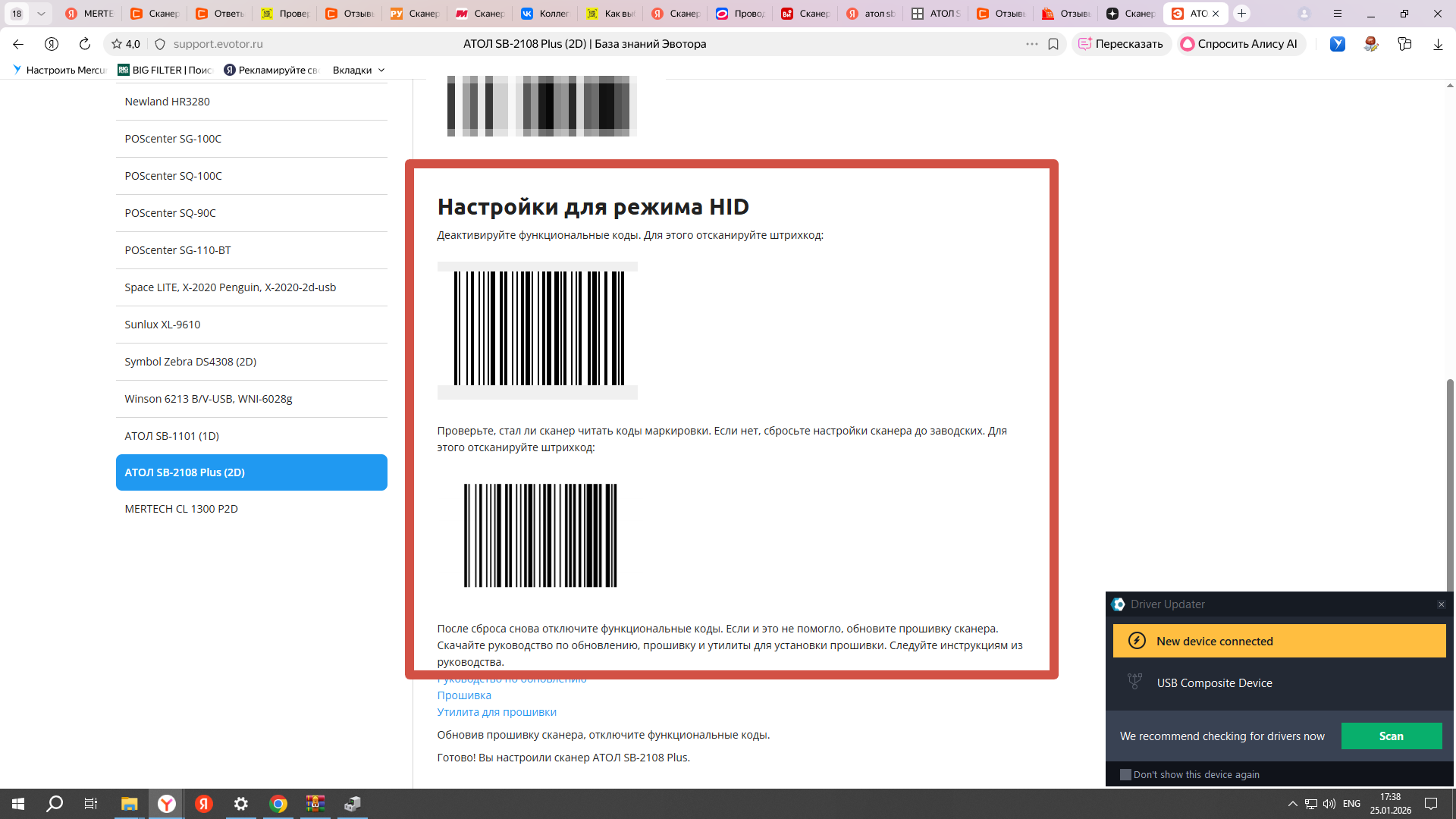Open Symbol Zebra DS4308 (2D) sidebar item
Viewport: 1456px width, 819px height.
[252, 362]
